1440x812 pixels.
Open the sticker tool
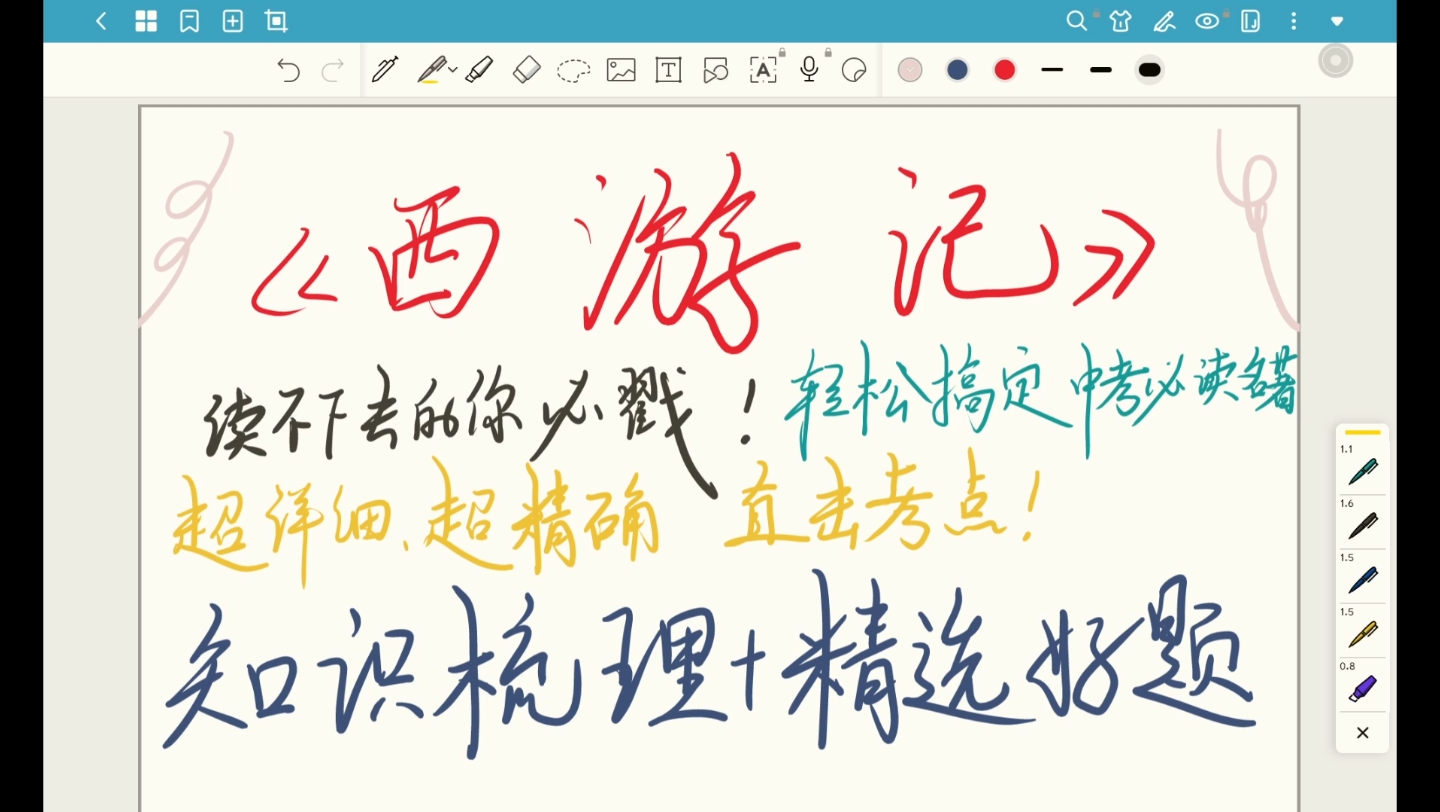[x=854, y=70]
